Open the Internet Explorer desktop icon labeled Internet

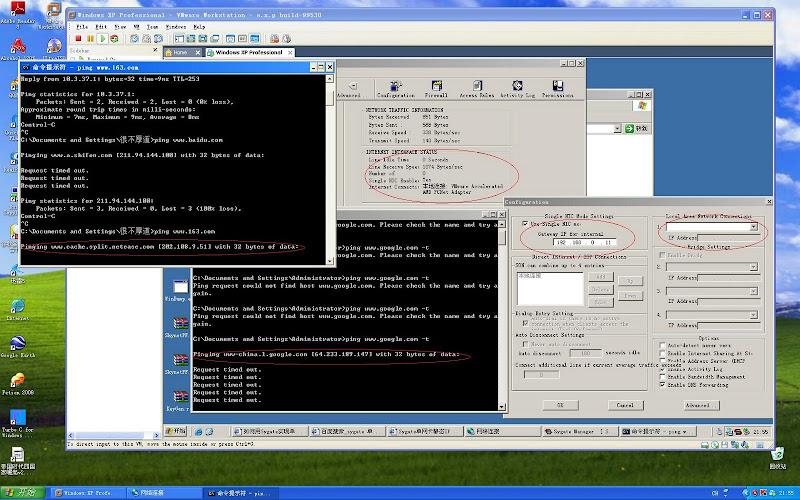[x=18, y=309]
